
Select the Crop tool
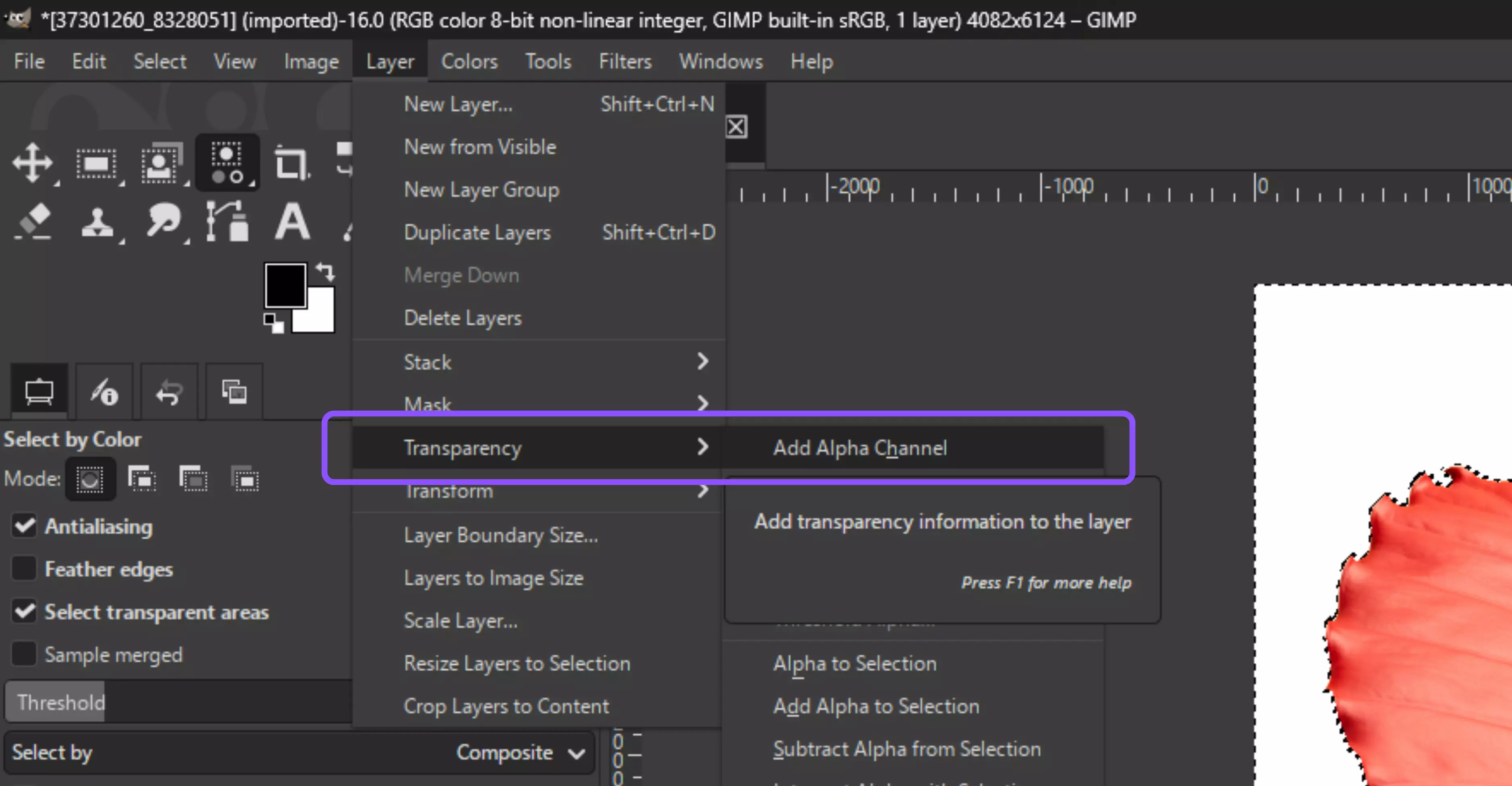(x=292, y=163)
